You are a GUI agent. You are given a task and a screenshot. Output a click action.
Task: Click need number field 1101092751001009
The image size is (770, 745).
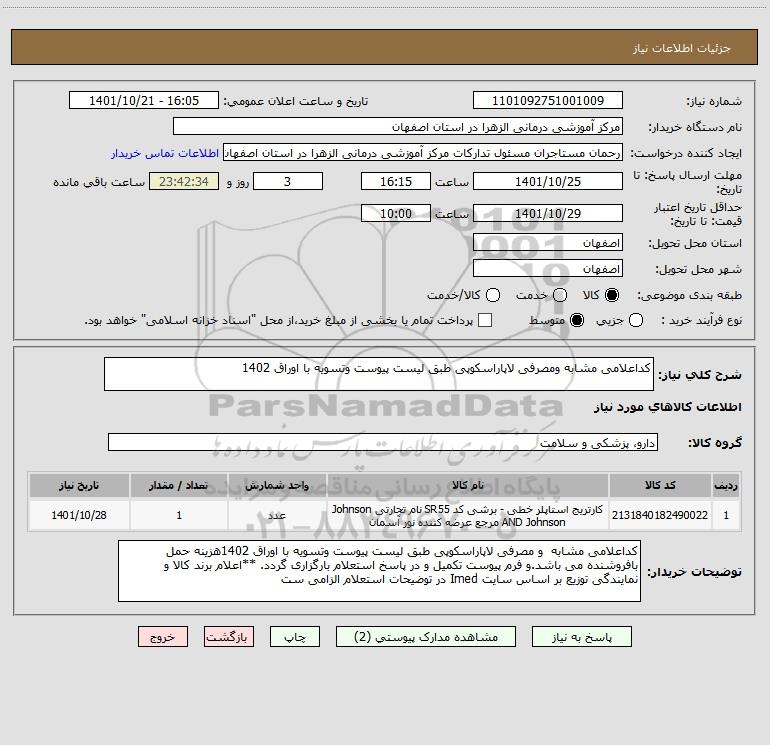click(548, 101)
